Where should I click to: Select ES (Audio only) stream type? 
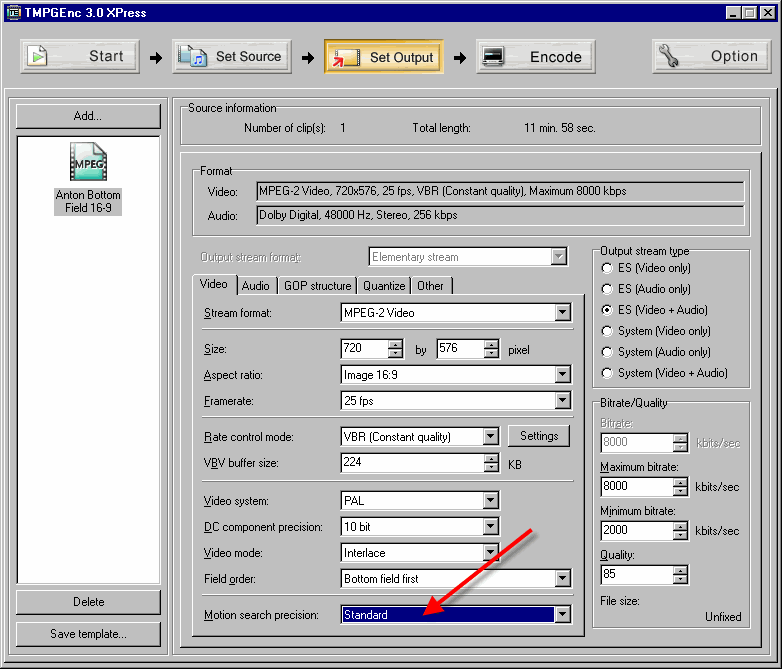(607, 289)
